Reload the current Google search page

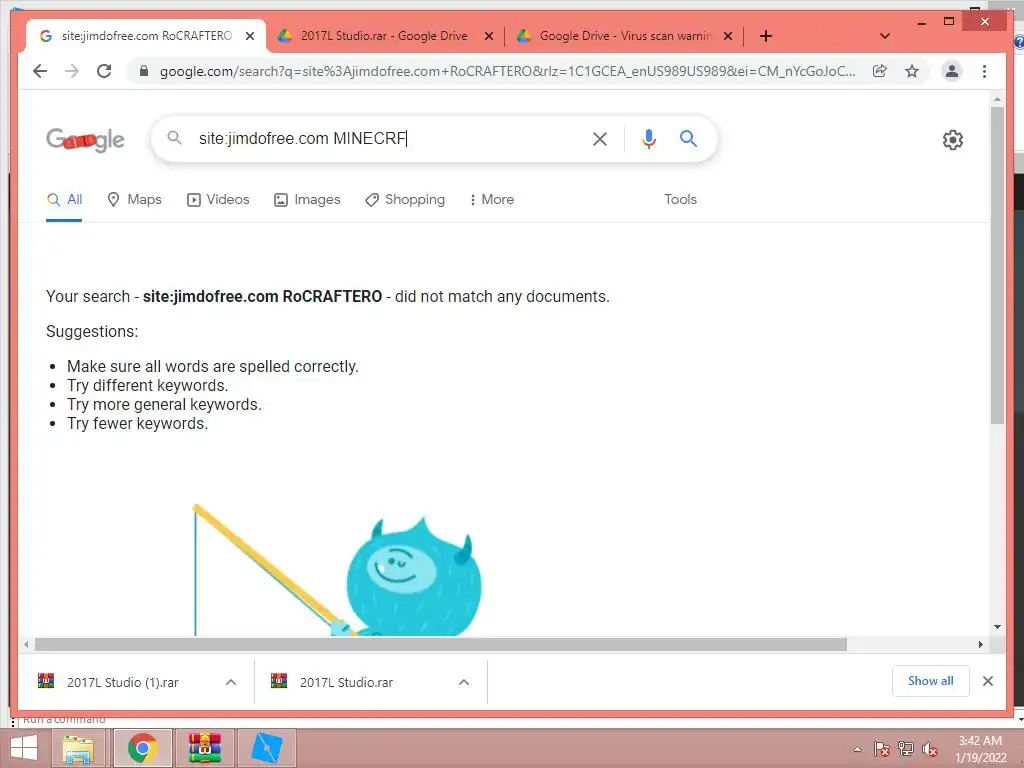[x=104, y=71]
